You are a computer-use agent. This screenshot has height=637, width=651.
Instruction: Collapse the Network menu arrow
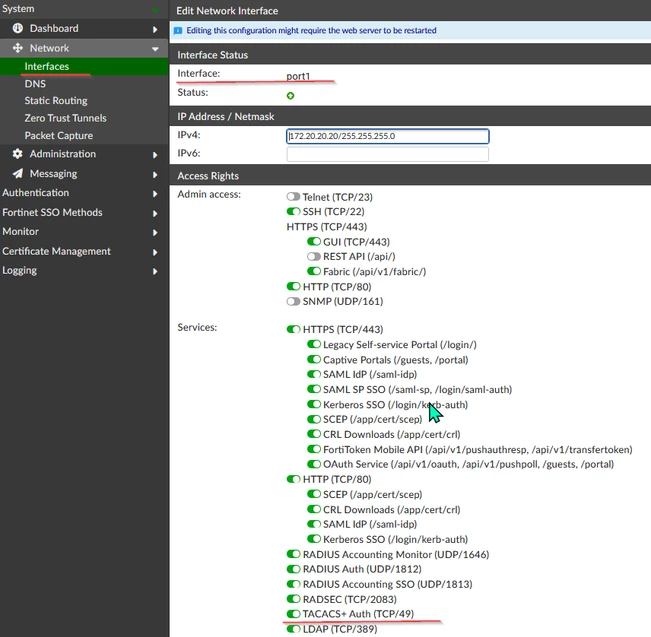point(155,49)
